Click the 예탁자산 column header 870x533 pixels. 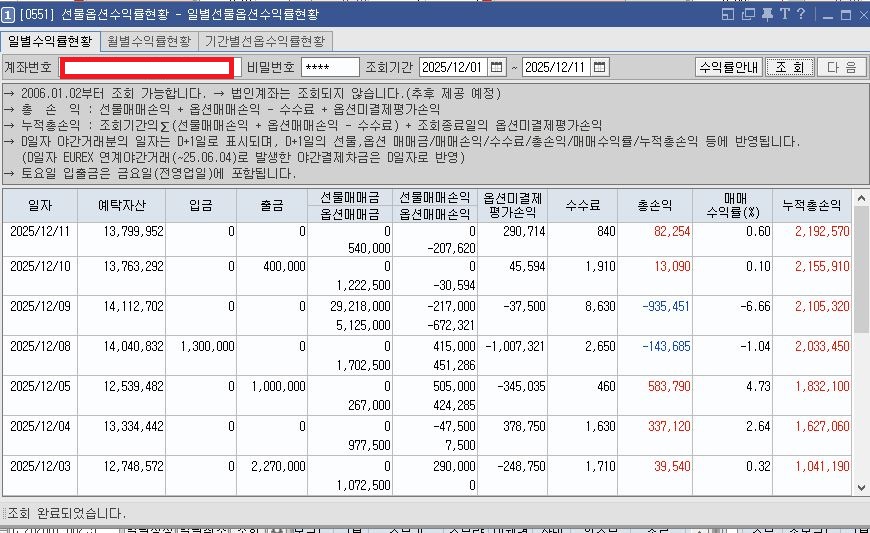pos(122,206)
